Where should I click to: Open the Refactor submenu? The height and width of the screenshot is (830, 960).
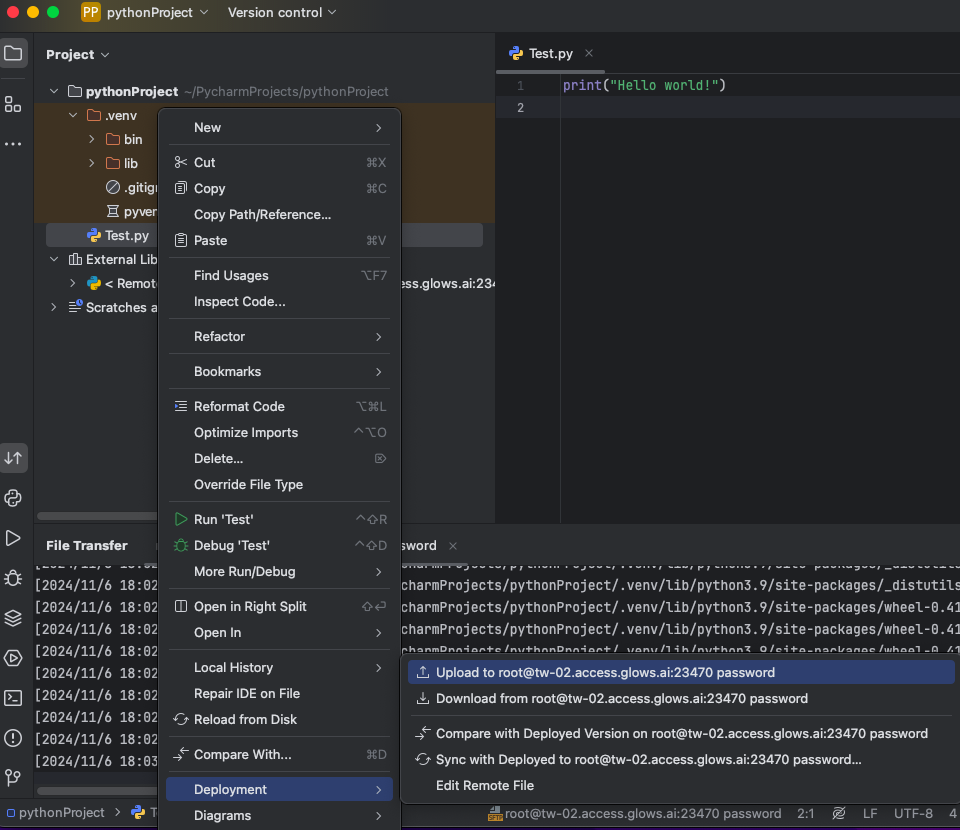(x=279, y=336)
